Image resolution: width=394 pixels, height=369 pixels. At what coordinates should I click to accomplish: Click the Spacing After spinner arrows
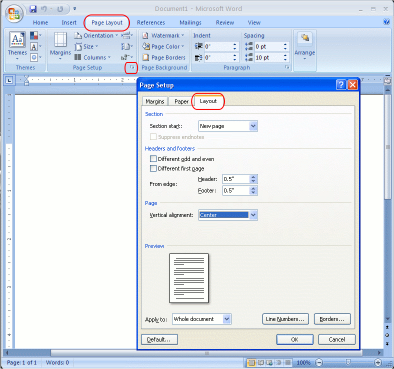[285, 57]
